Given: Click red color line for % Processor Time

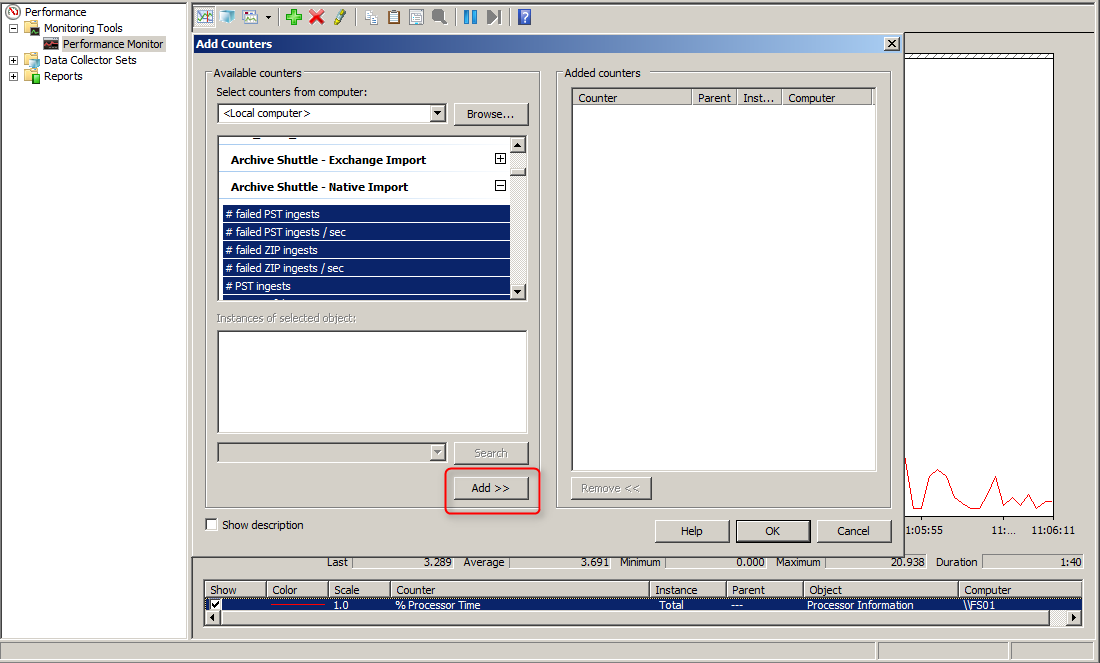Looking at the screenshot, I should [x=297, y=605].
